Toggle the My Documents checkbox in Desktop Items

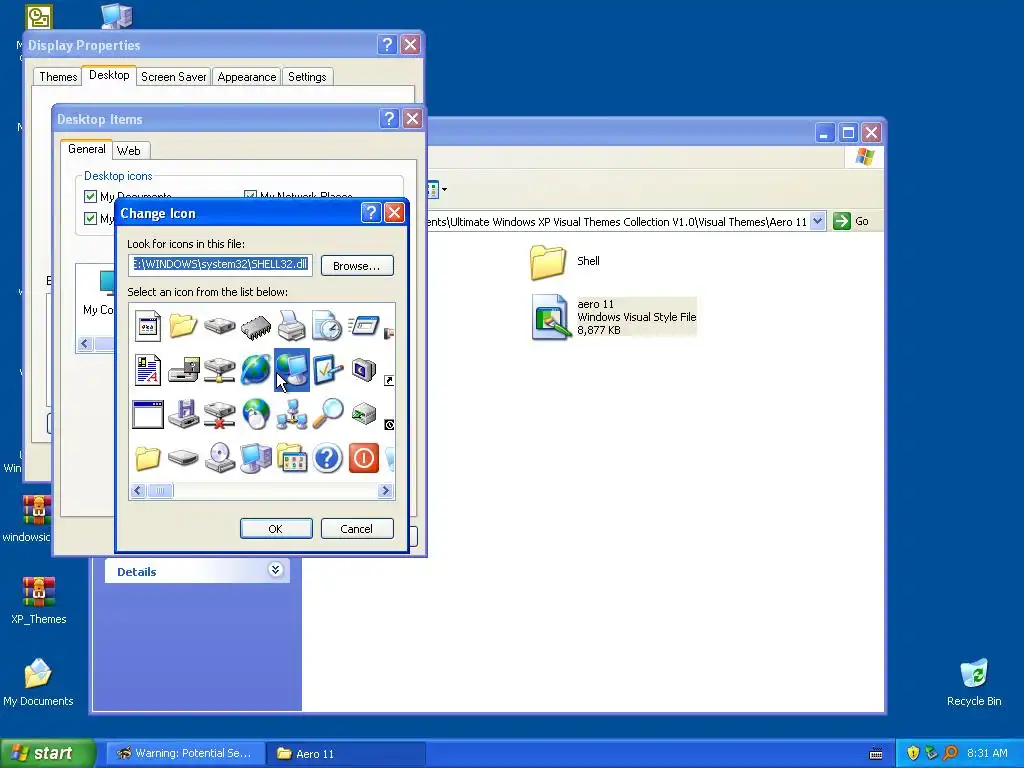pos(91,197)
